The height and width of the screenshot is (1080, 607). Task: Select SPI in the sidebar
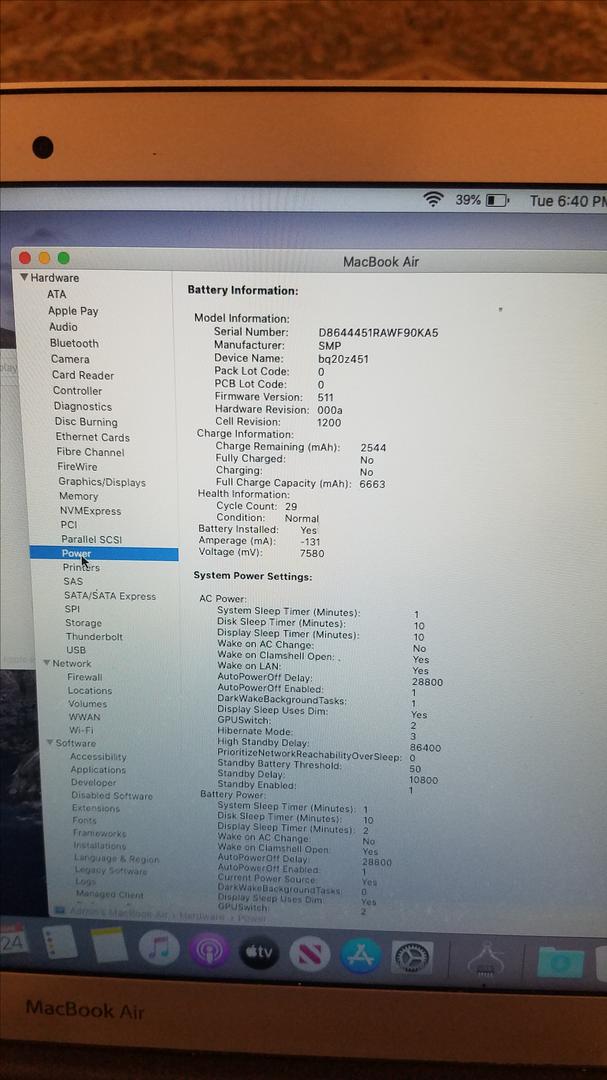pos(72,609)
